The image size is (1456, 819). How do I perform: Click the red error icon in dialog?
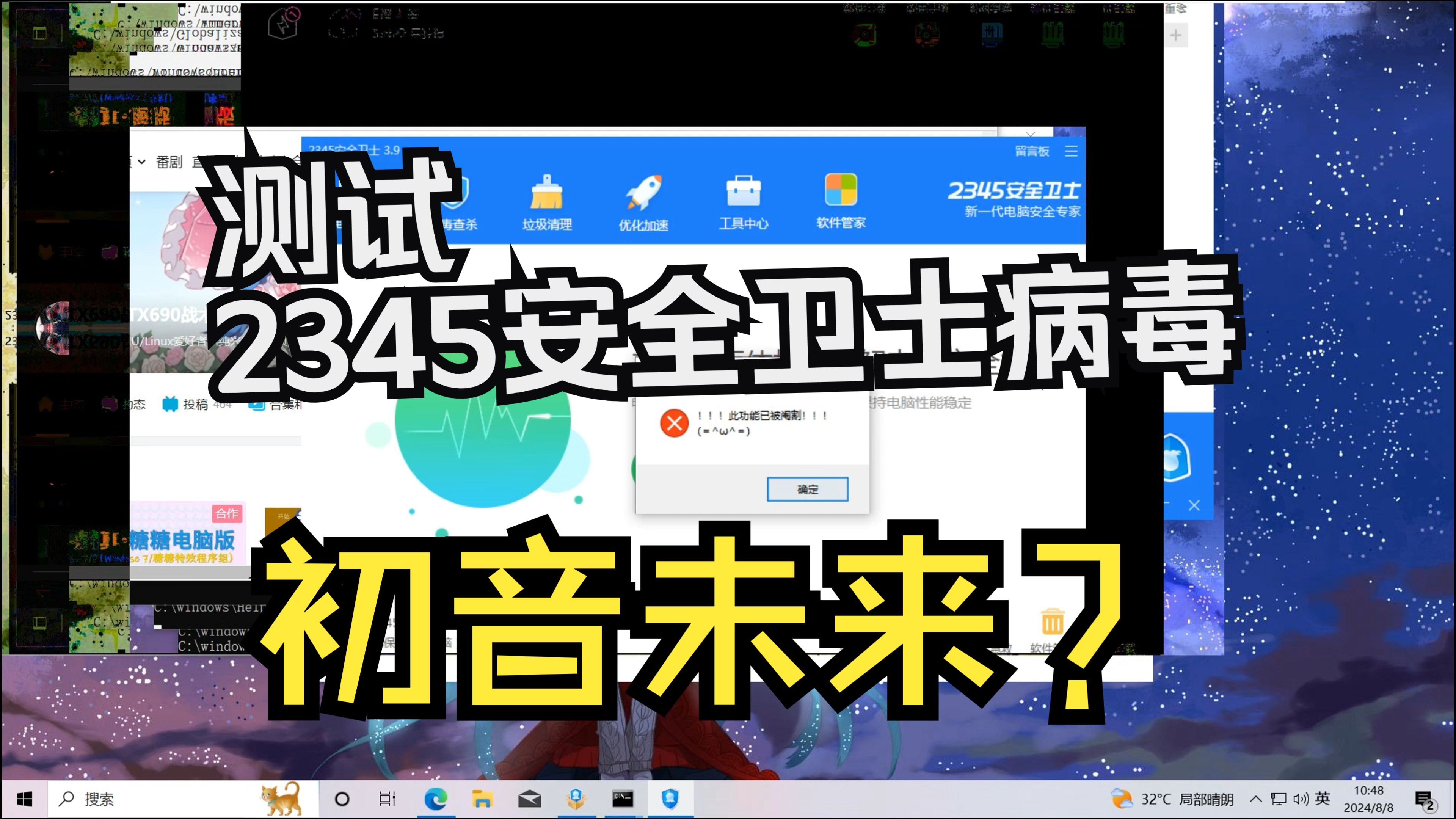pos(674,423)
